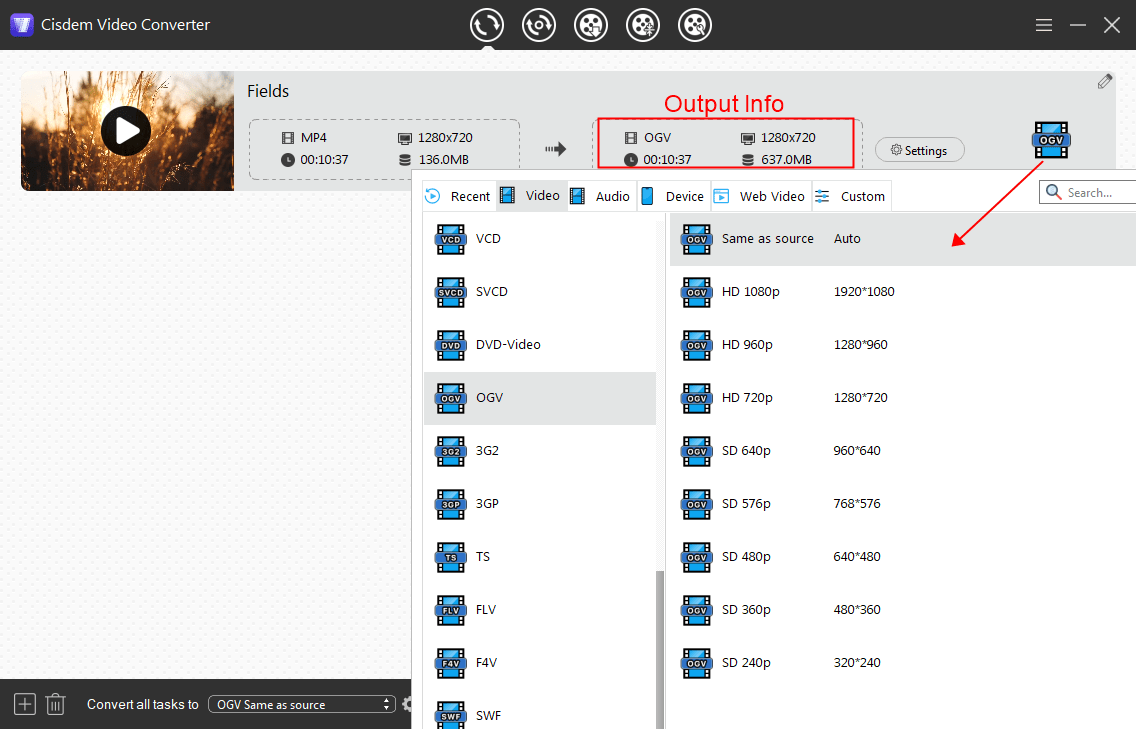Open Convert all tasks to dropdown
Viewport: 1136px width, 729px height.
click(x=301, y=704)
